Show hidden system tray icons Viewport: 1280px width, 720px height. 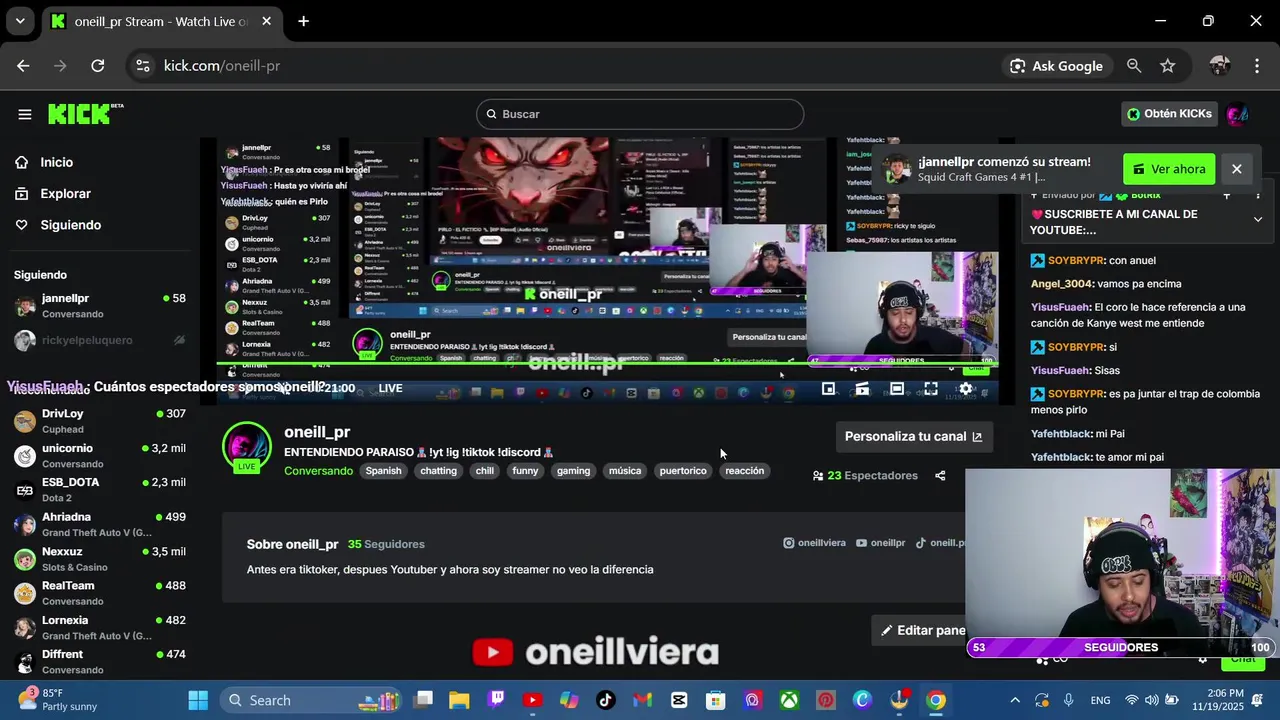(1015, 700)
